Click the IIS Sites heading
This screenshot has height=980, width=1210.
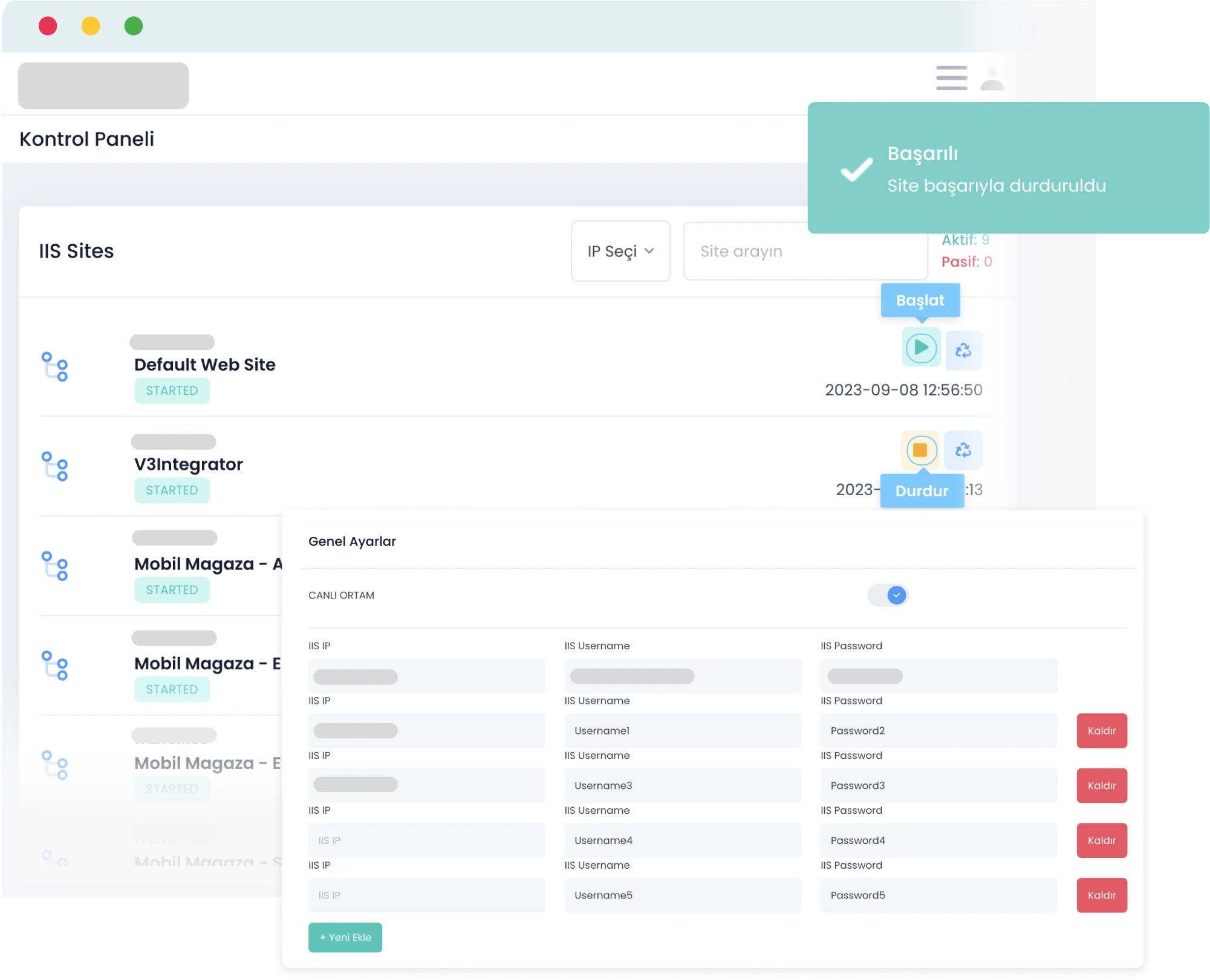coord(76,251)
